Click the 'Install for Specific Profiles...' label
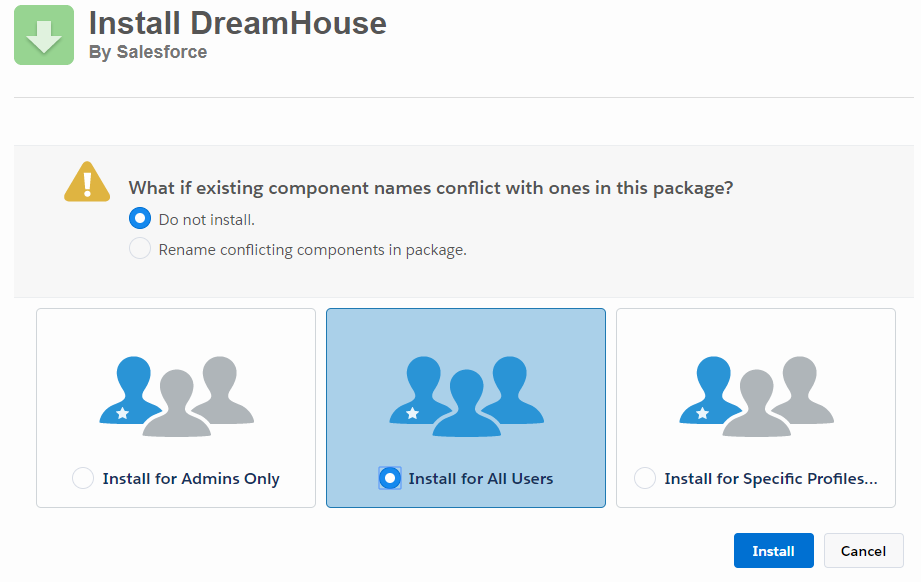The image size is (921, 582). [x=771, y=479]
